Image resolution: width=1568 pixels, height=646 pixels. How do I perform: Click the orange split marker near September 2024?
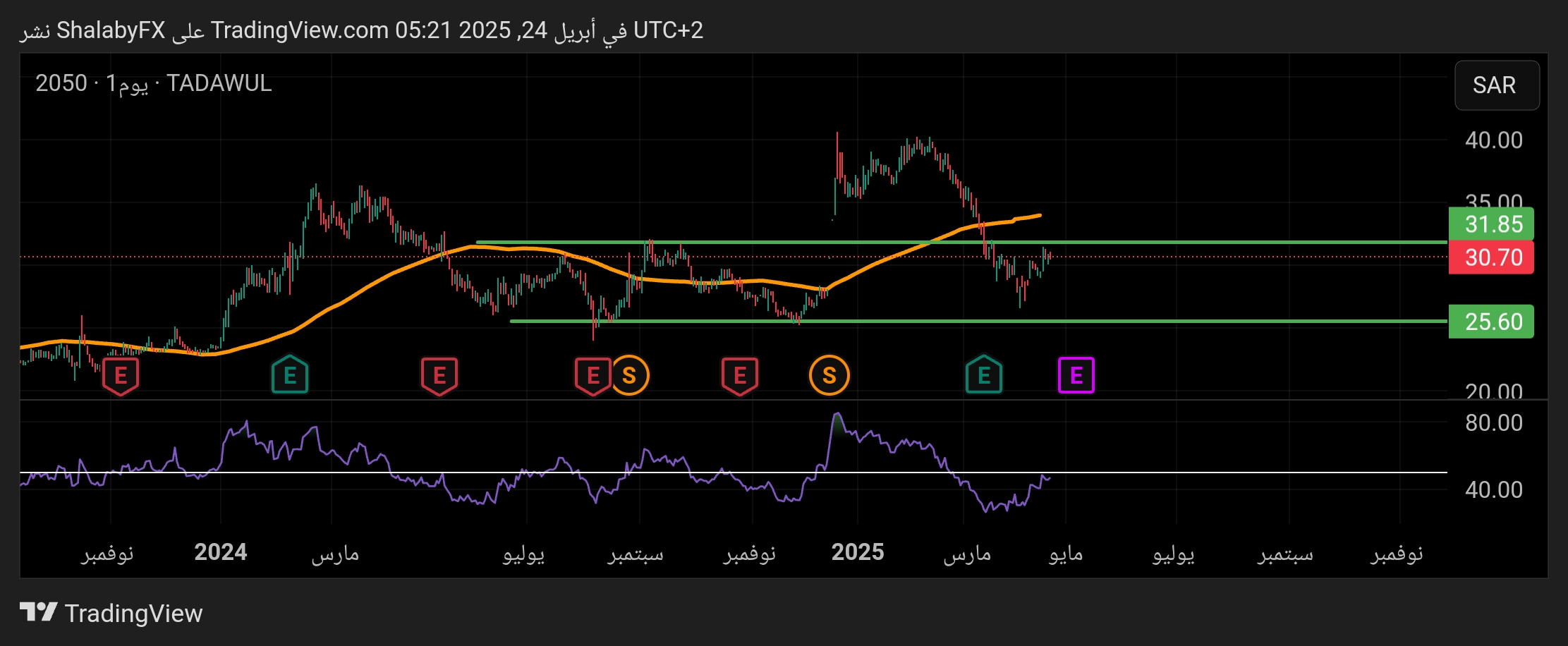point(629,376)
